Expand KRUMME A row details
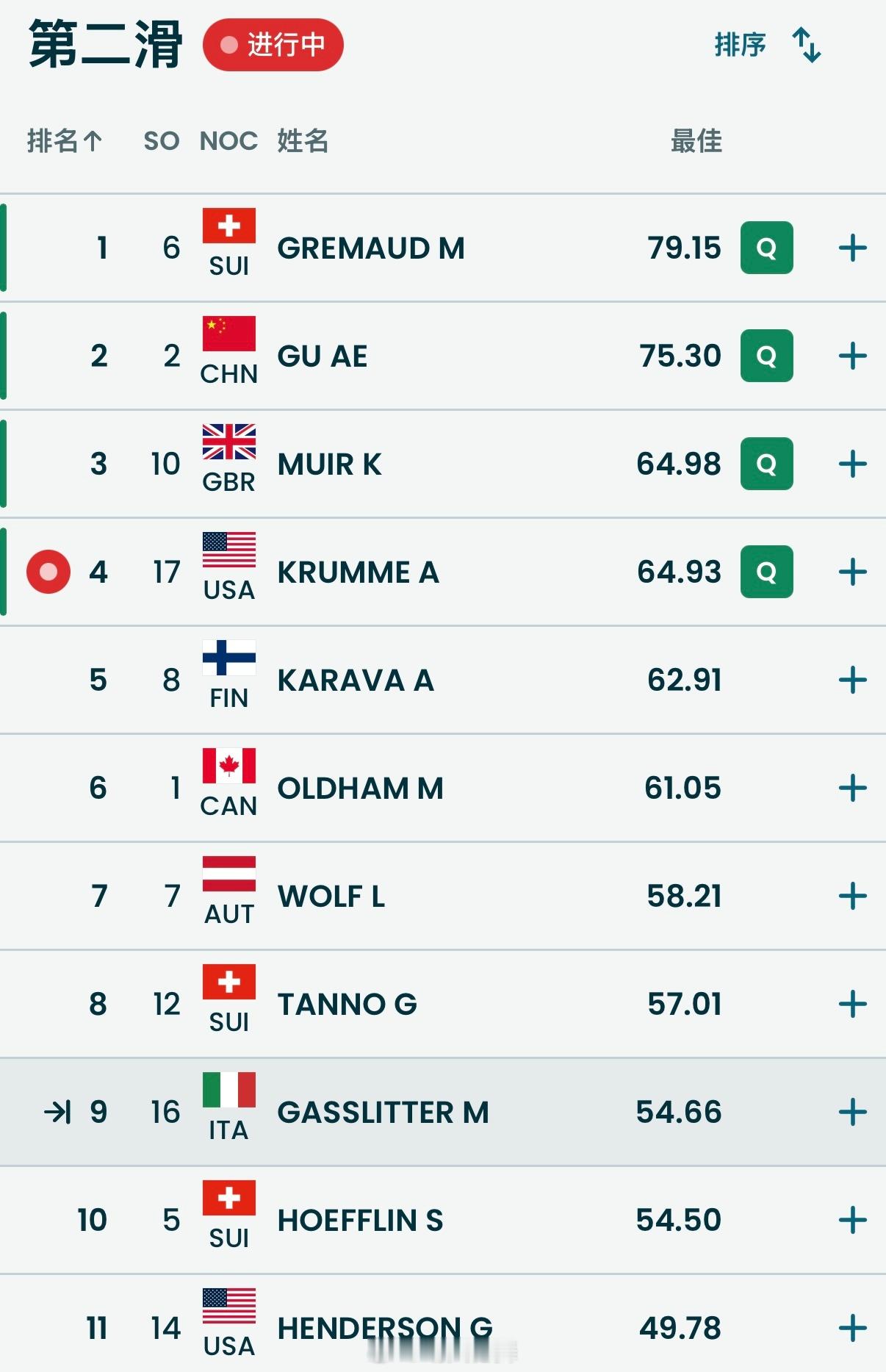Screen dimensions: 886x1372 (x=852, y=572)
